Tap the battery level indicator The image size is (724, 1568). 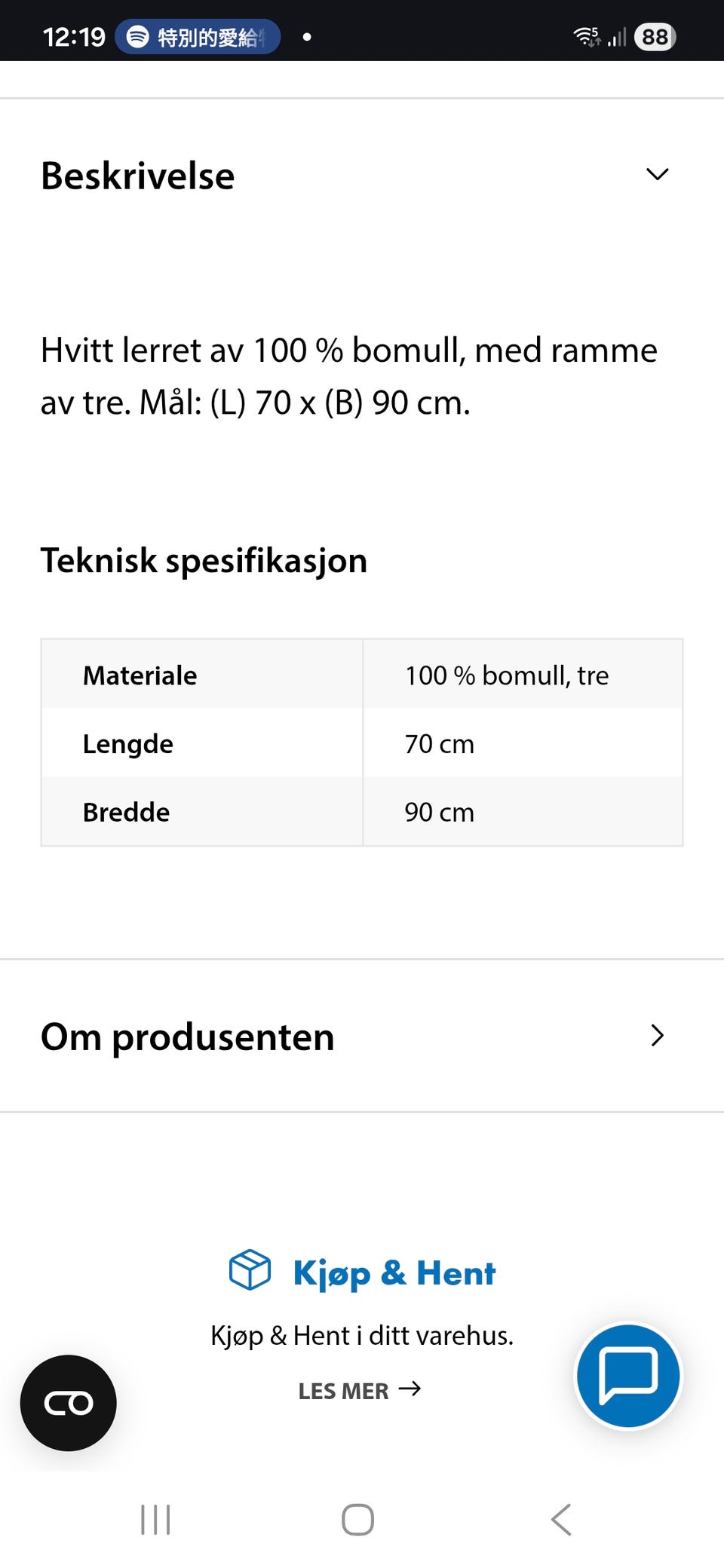[x=655, y=37]
